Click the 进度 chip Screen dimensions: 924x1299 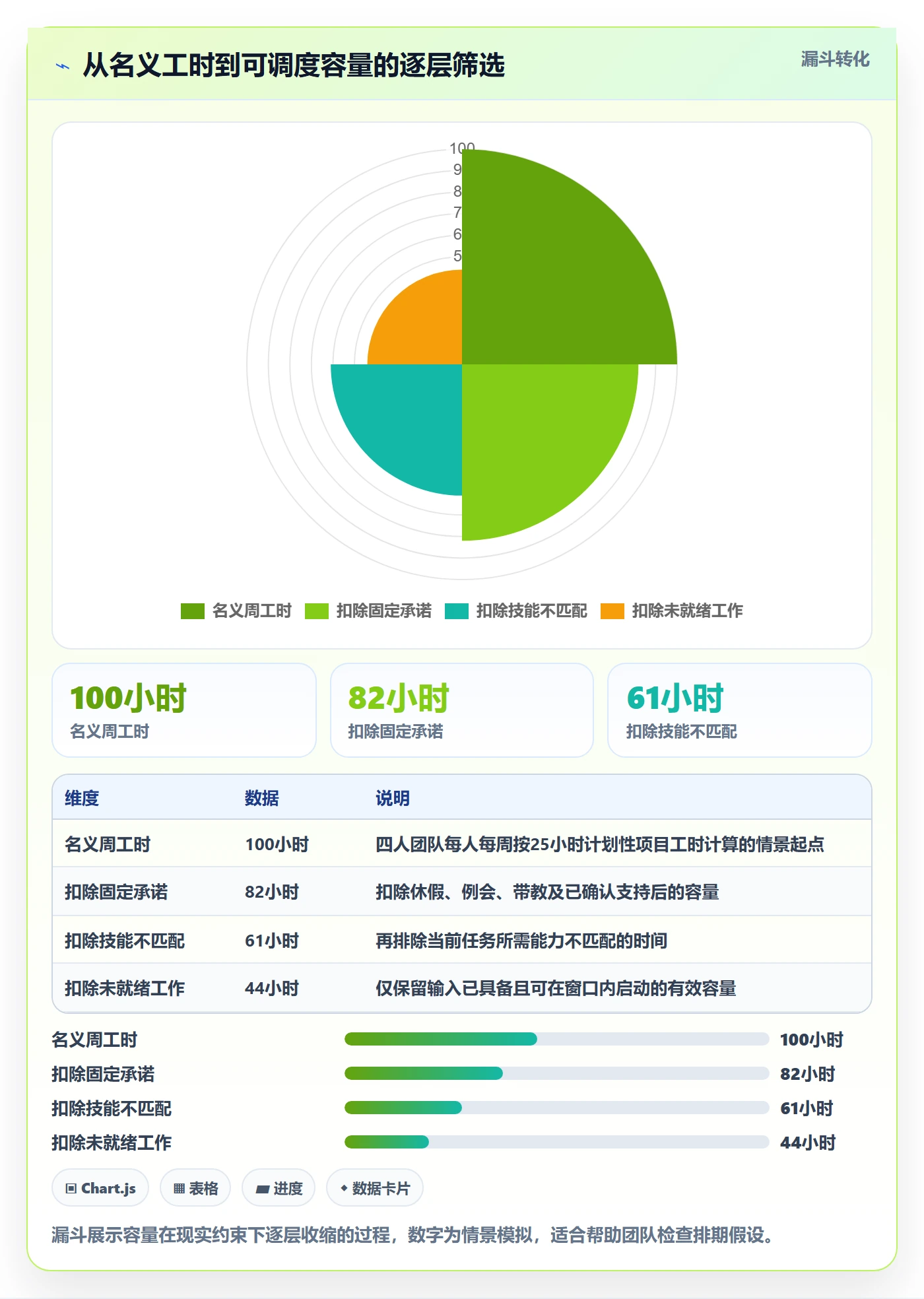279,1188
